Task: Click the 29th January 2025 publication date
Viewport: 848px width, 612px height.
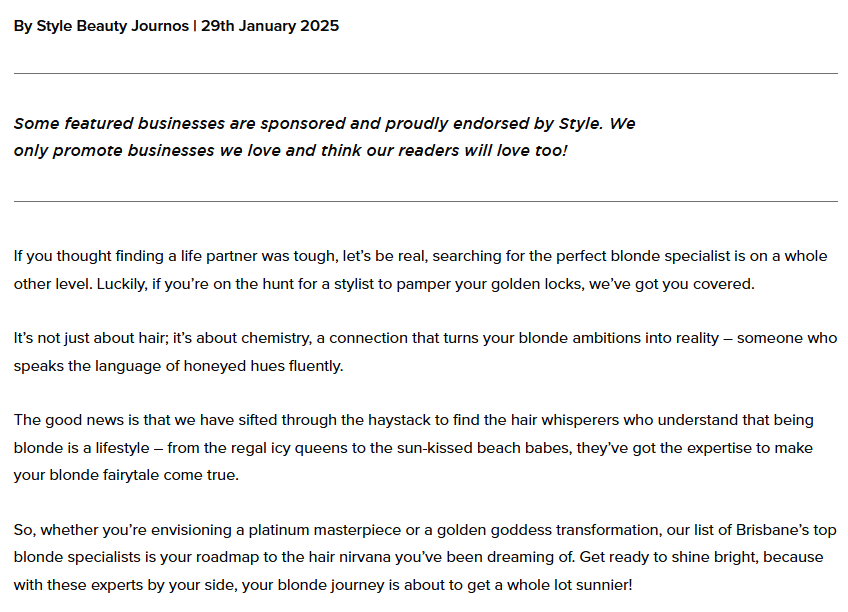Action: (x=270, y=26)
